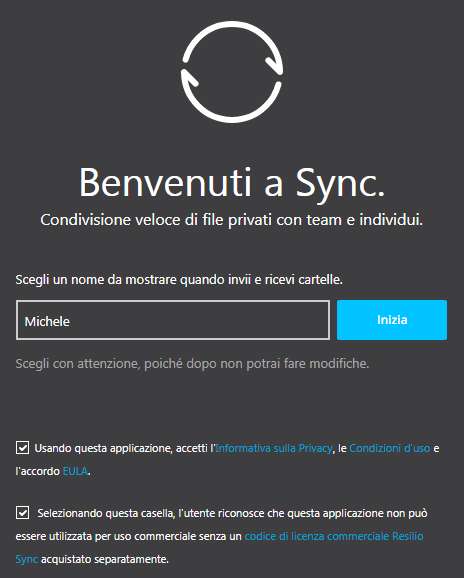Uncheck the privacy and terms acceptance checkbox
The height and width of the screenshot is (578, 464).
22,448
